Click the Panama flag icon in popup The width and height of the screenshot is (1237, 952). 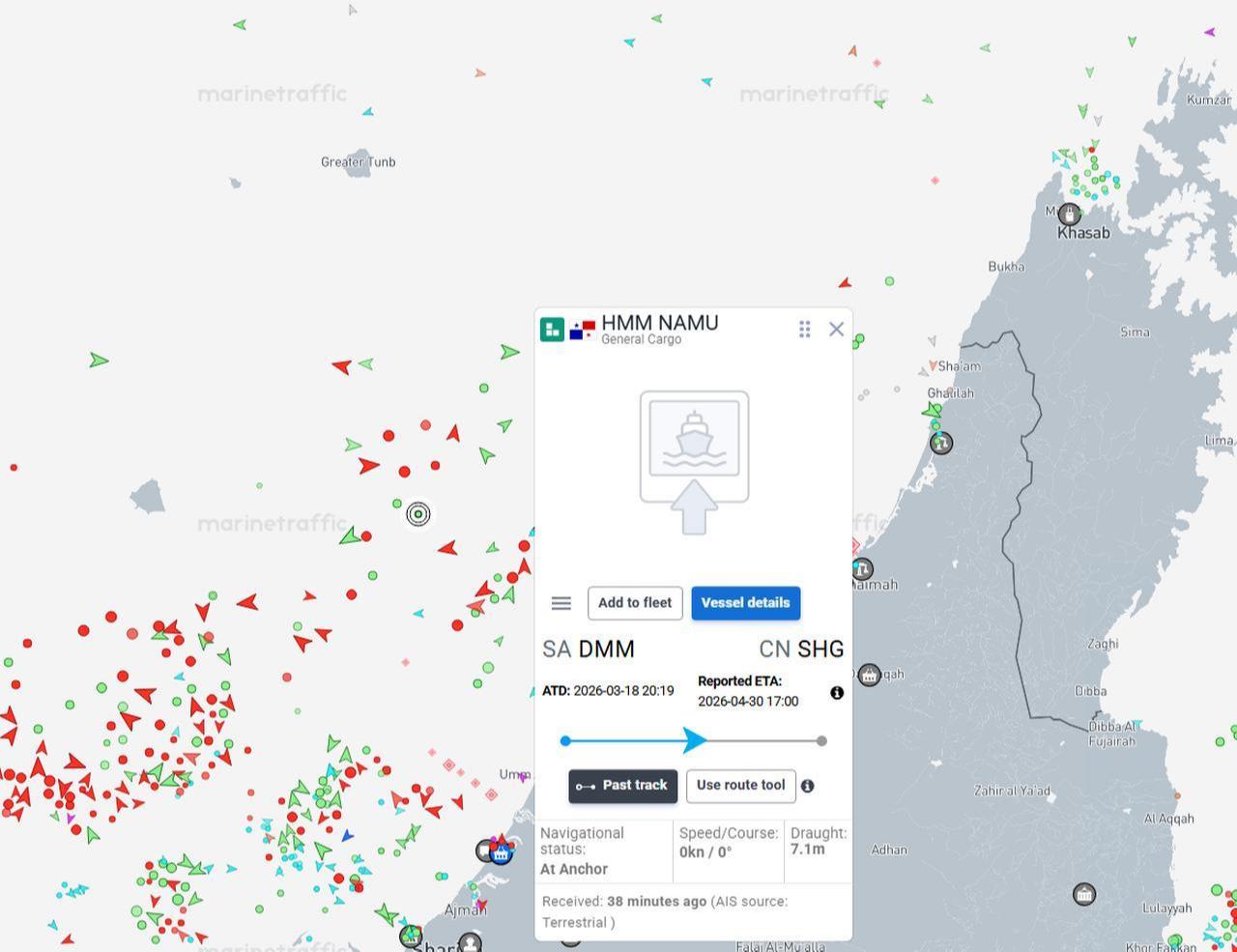[x=582, y=330]
